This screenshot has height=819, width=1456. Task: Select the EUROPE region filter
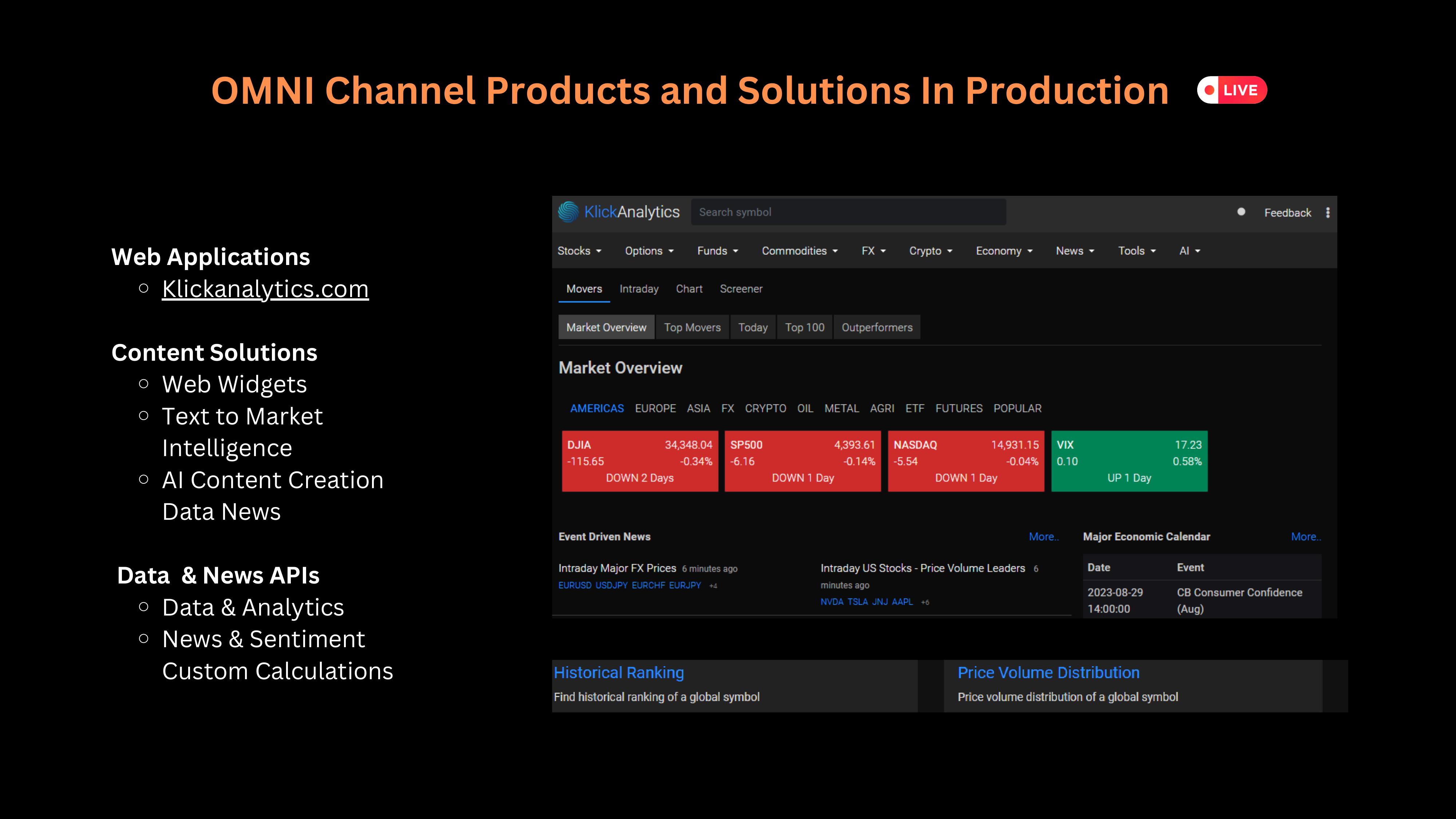click(655, 408)
